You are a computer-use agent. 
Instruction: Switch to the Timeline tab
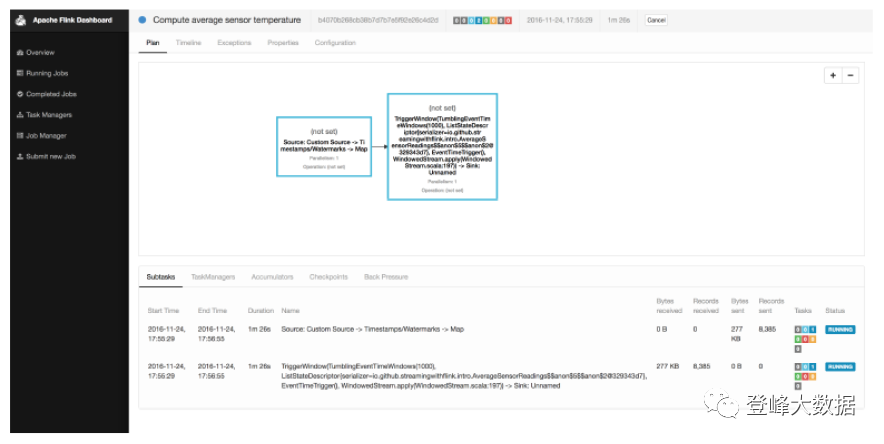pos(188,43)
